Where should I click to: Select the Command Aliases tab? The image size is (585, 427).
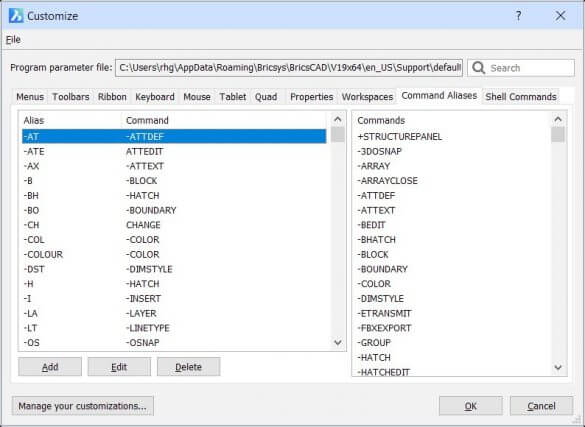click(439, 95)
